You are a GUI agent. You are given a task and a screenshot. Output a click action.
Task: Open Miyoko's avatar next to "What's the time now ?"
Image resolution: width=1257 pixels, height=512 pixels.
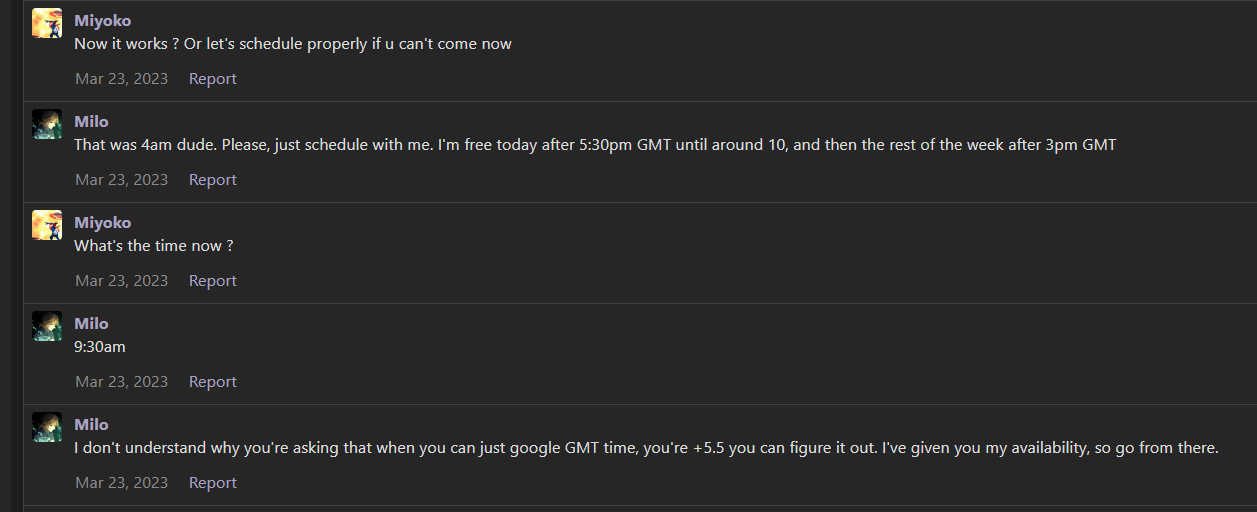47,225
